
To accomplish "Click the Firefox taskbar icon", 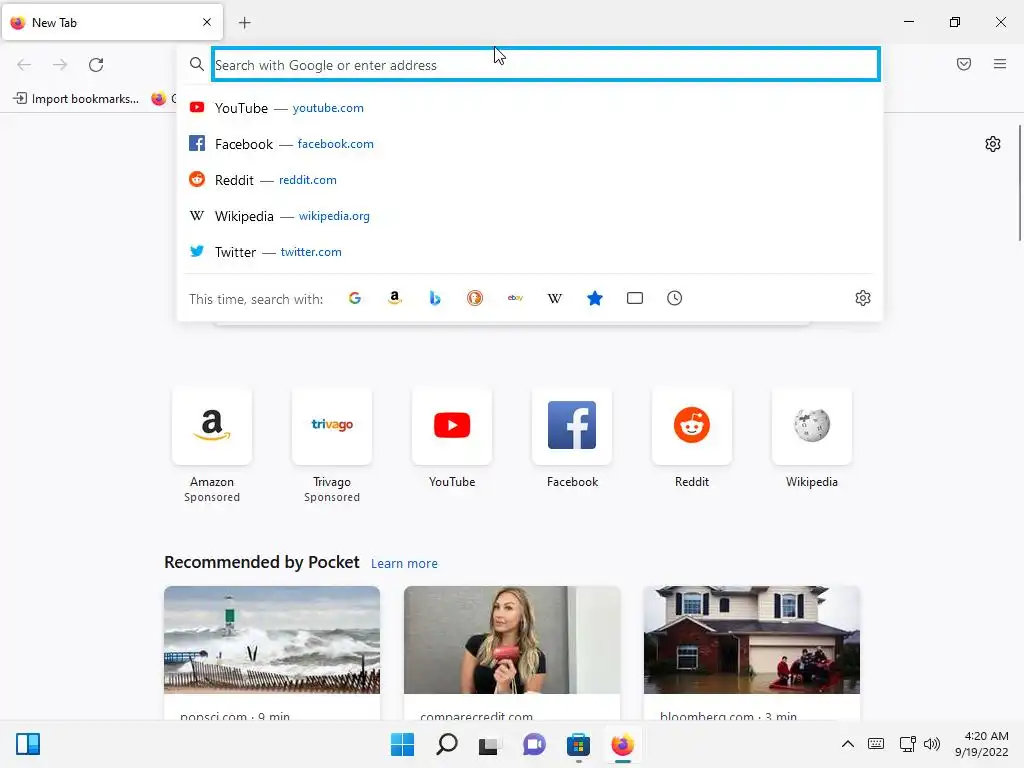I will (622, 744).
